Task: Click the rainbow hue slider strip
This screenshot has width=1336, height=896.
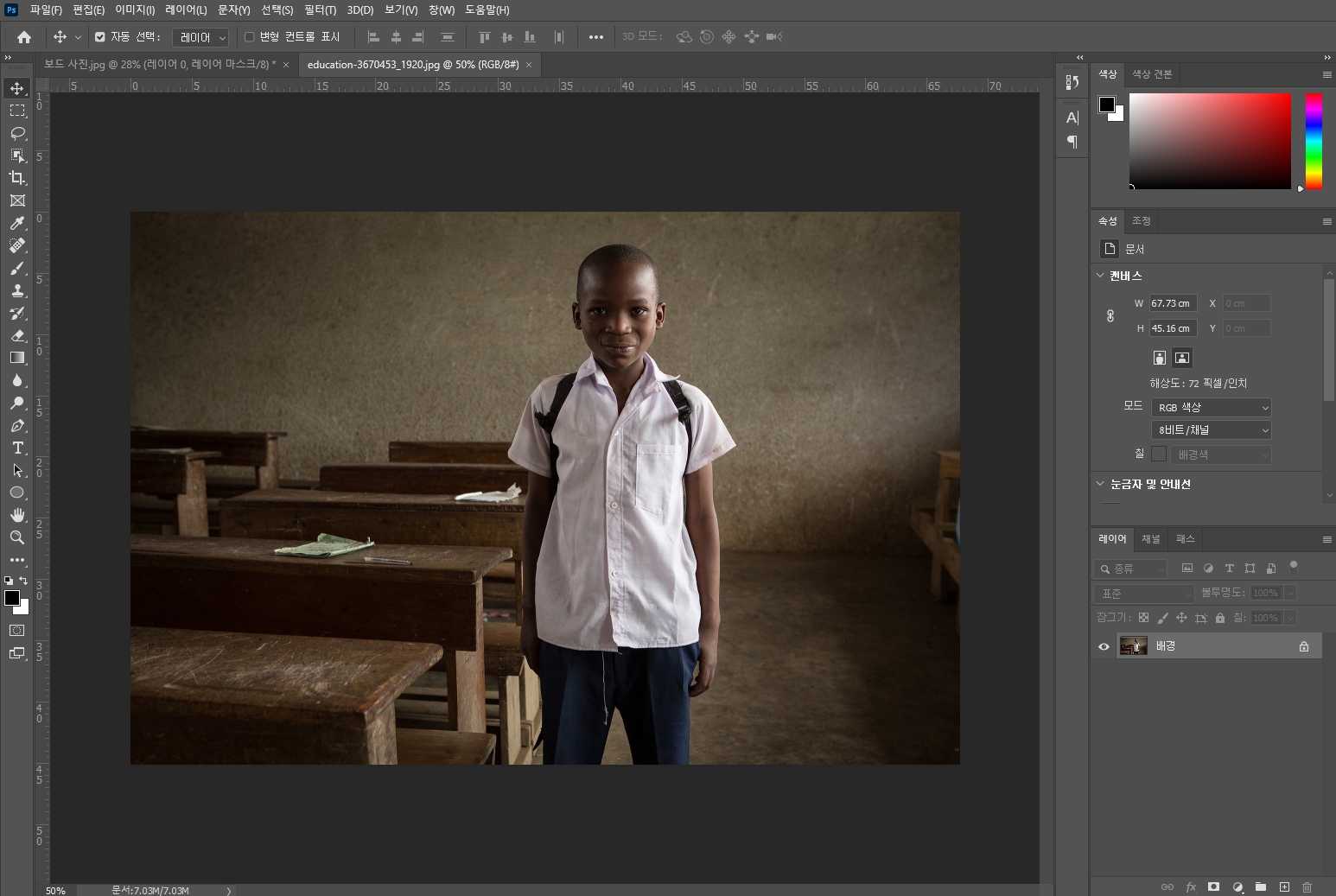Action: click(1314, 141)
